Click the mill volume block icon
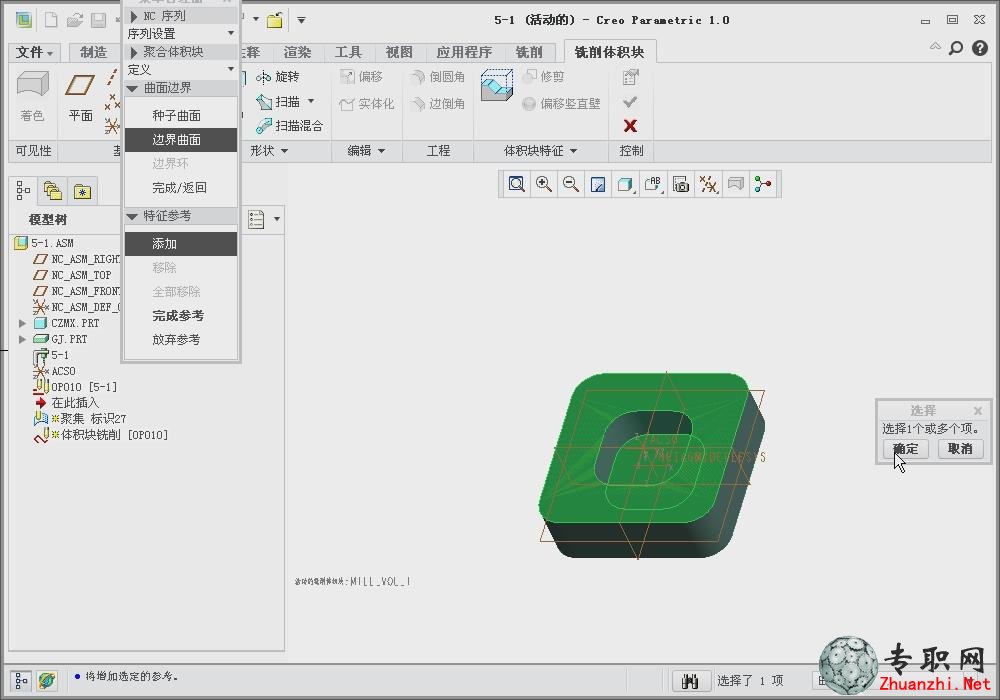This screenshot has height=700, width=1000. coord(497,85)
